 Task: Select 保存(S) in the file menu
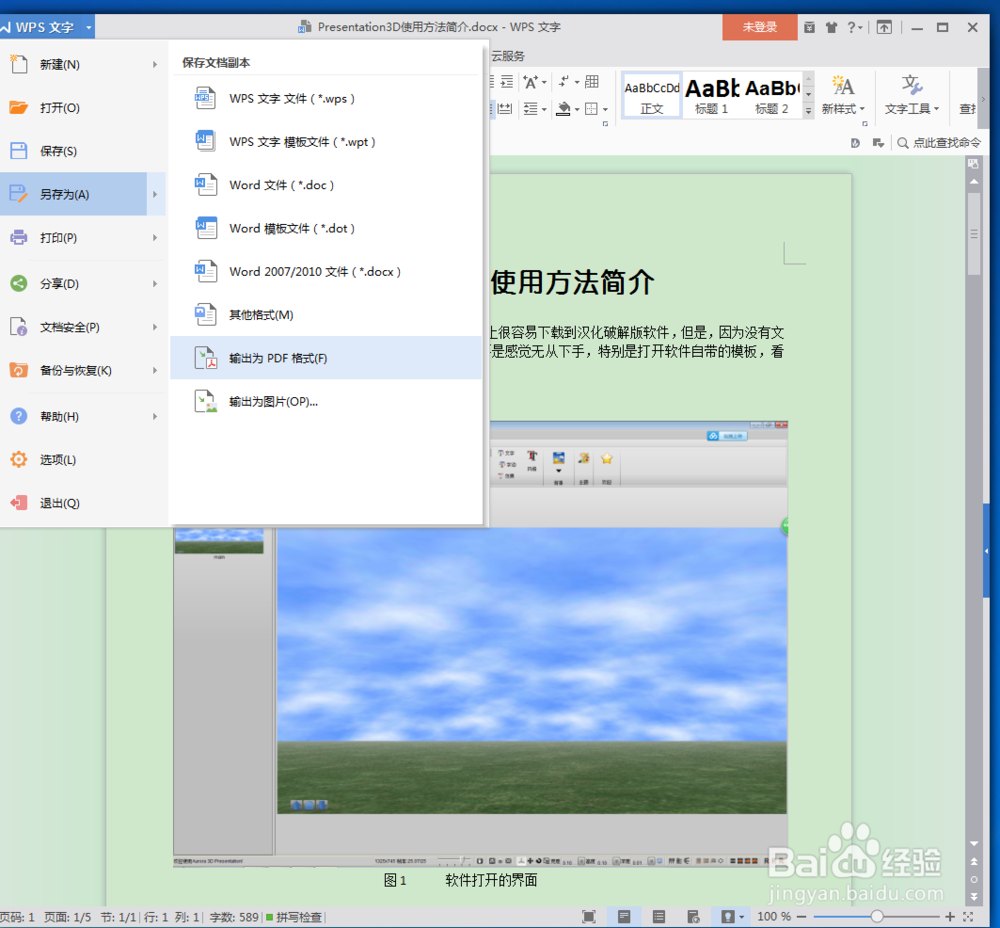[83, 151]
